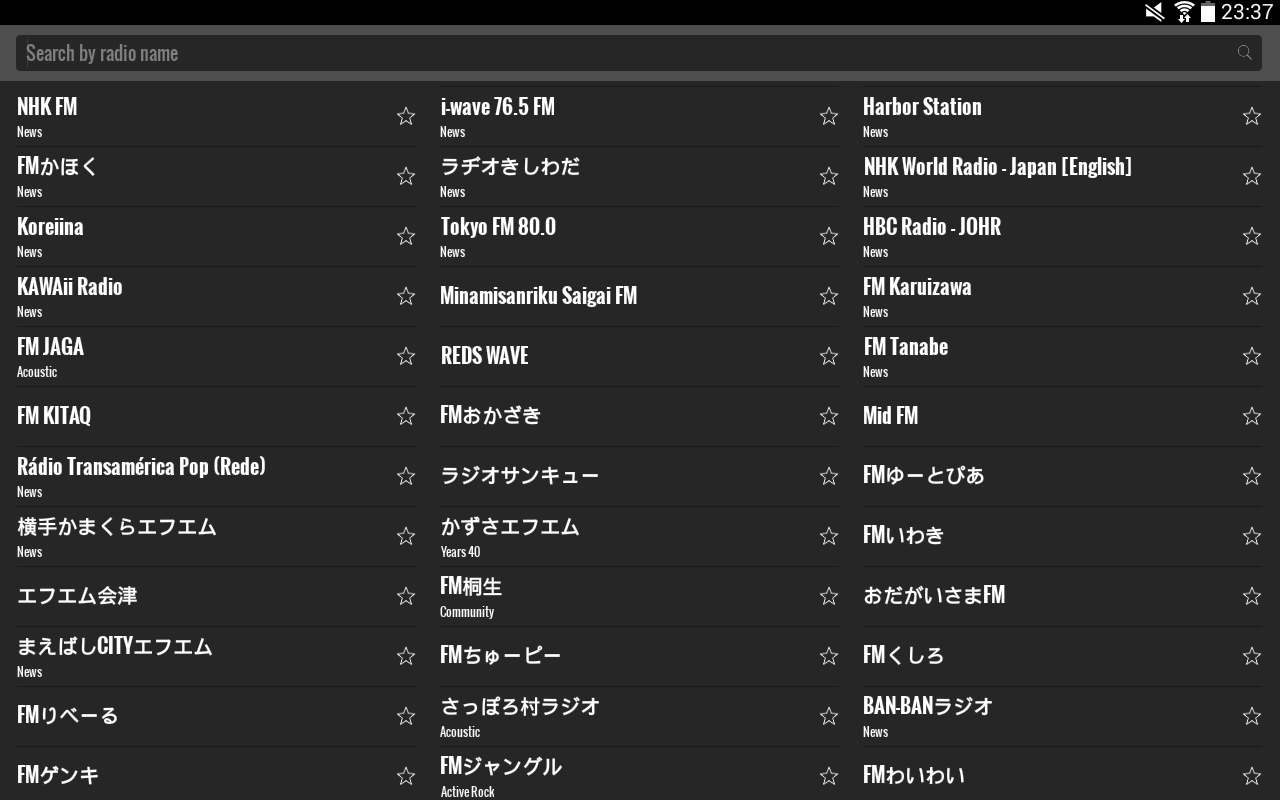This screenshot has width=1280, height=800.
Task: Click the search magnifier icon
Action: tap(1243, 52)
